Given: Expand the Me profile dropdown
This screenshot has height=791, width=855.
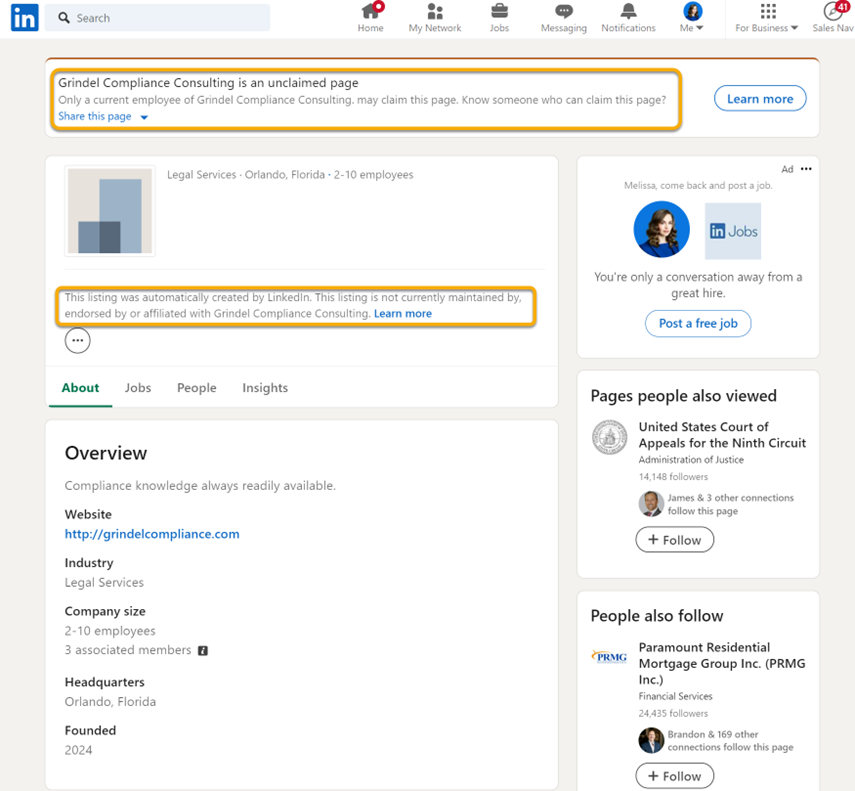Looking at the screenshot, I should point(691,18).
